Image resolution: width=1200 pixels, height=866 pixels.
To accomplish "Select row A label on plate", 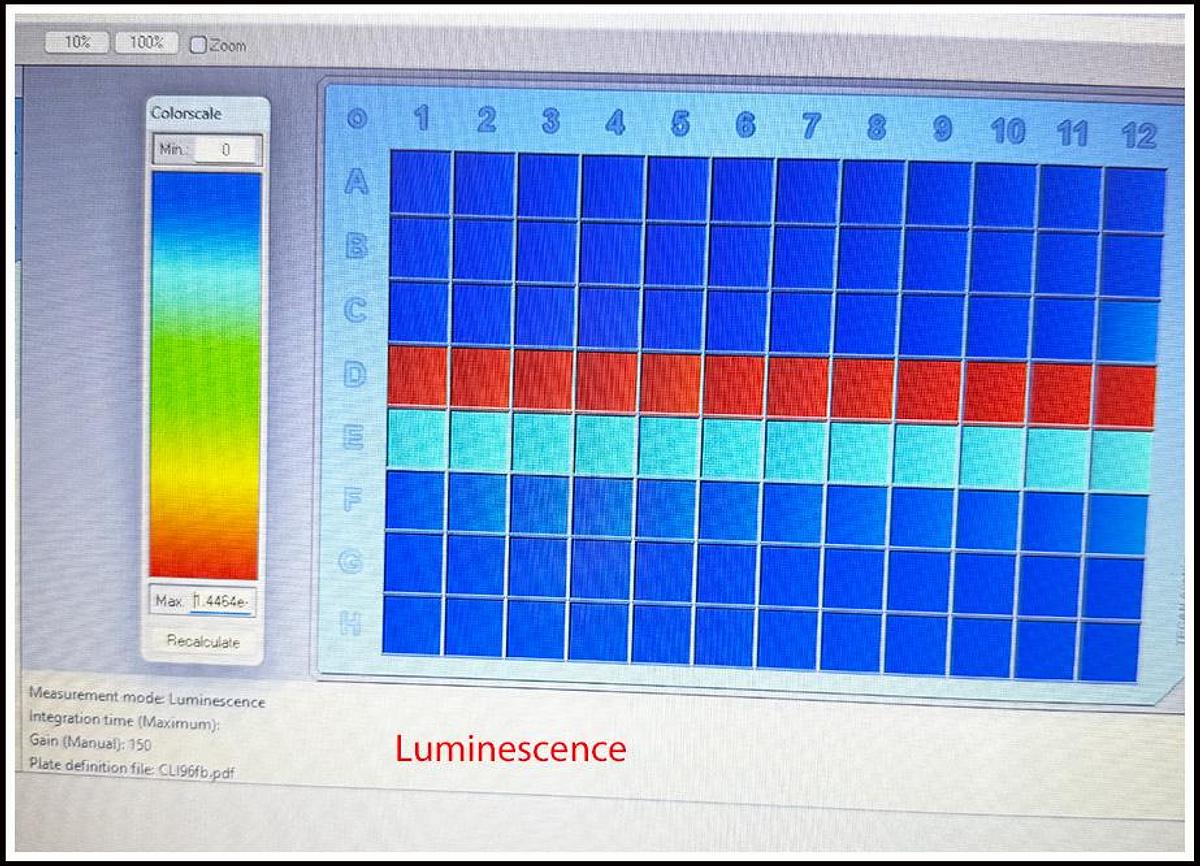I will pyautogui.click(x=357, y=181).
